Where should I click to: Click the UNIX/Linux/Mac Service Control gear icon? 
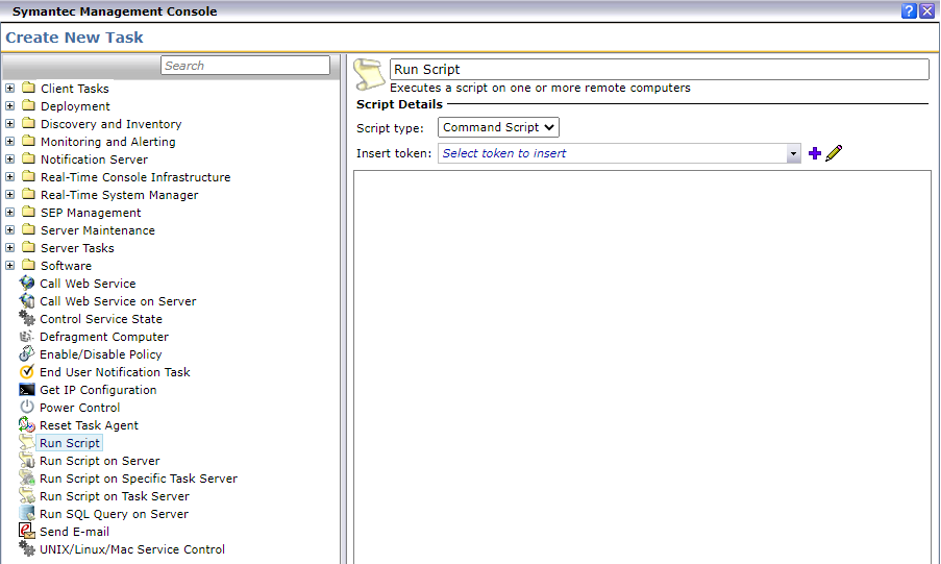click(x=27, y=549)
